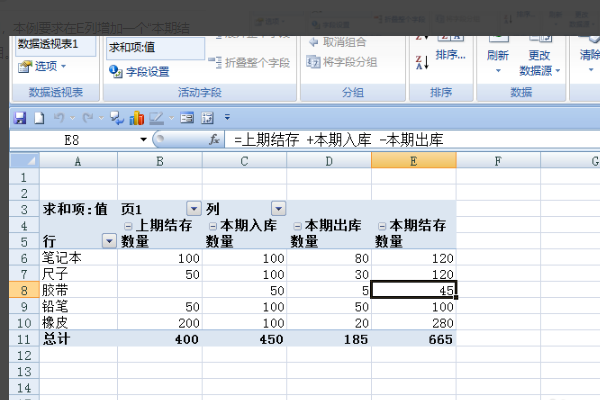The image size is (600, 400).
Task: Collapse the 本期出库 column group
Action: [x=296, y=225]
